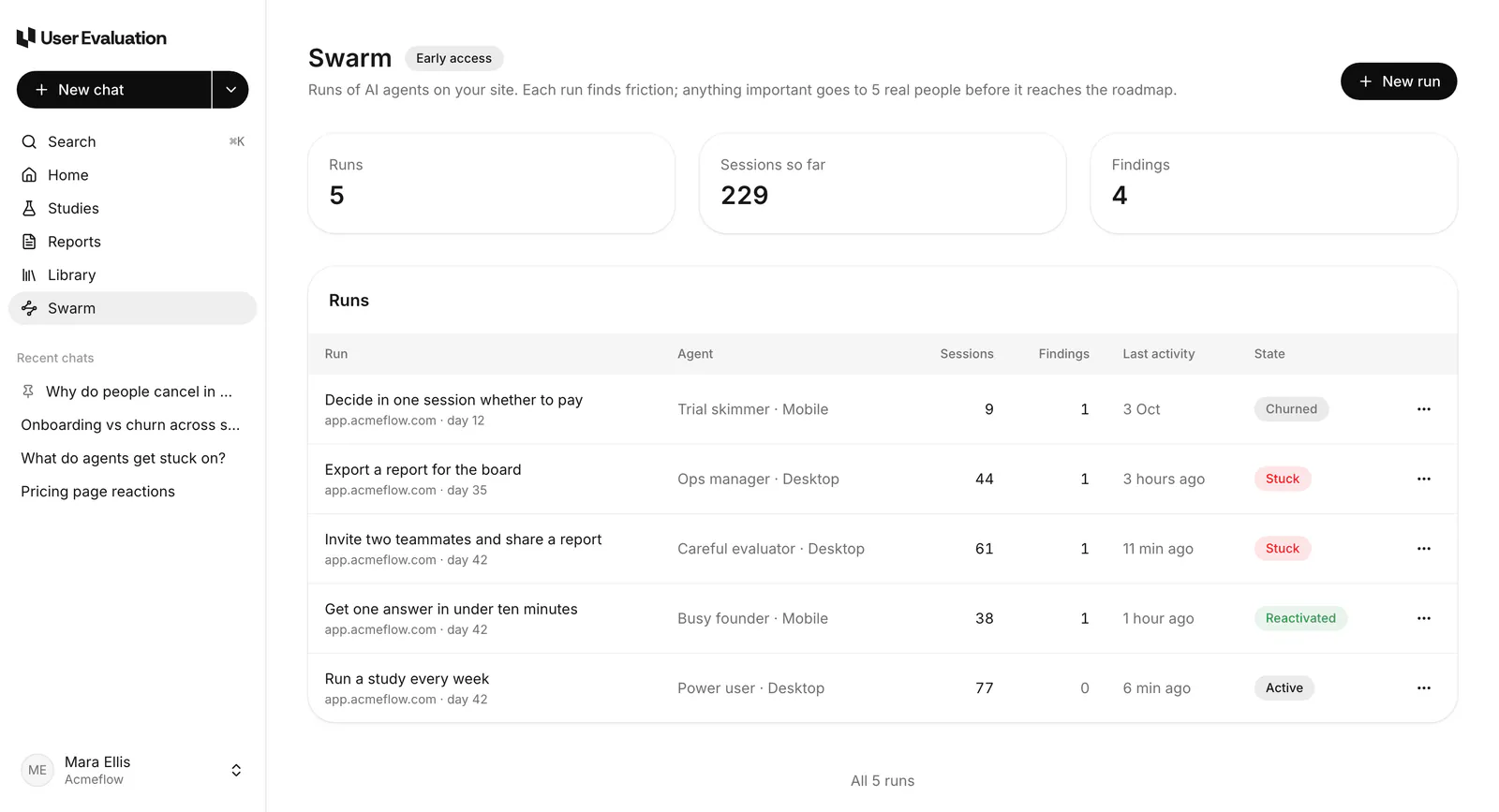Open more options for 'Export a report' run
1499x812 pixels.
tap(1423, 479)
